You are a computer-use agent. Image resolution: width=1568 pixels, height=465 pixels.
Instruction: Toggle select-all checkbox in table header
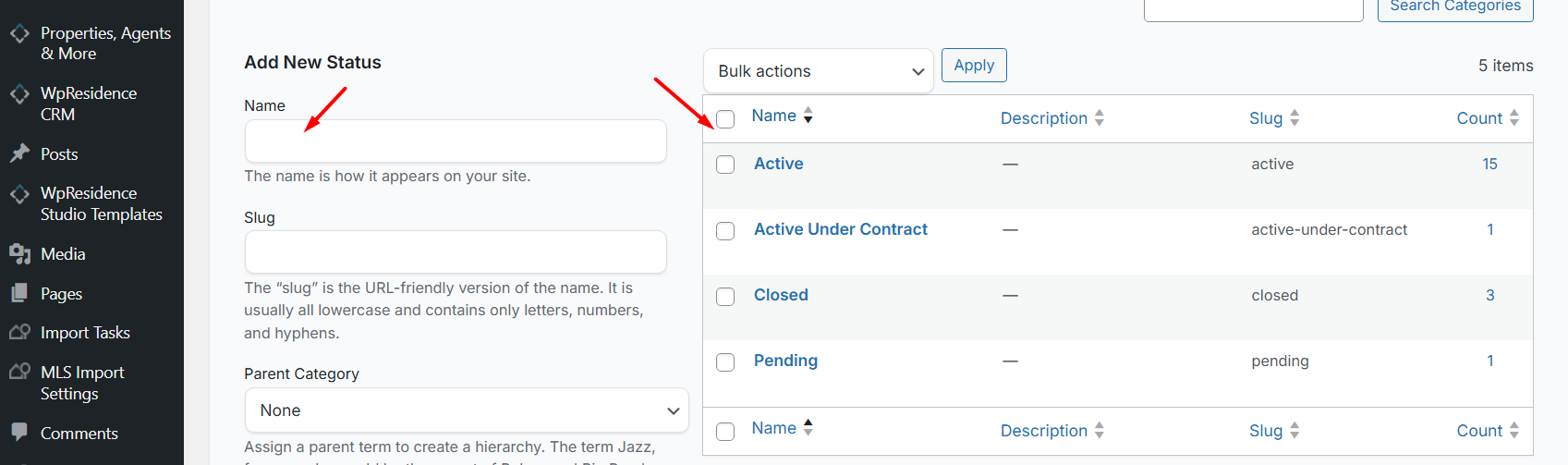(x=725, y=119)
